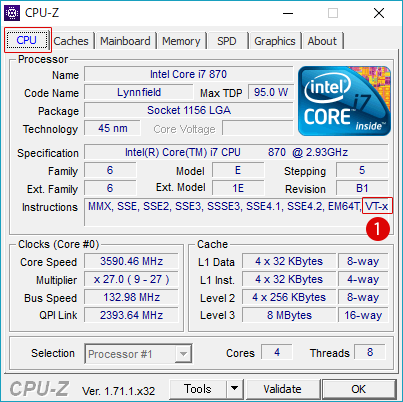Switch to the Caches tab
This screenshot has width=403, height=402.
(x=71, y=41)
